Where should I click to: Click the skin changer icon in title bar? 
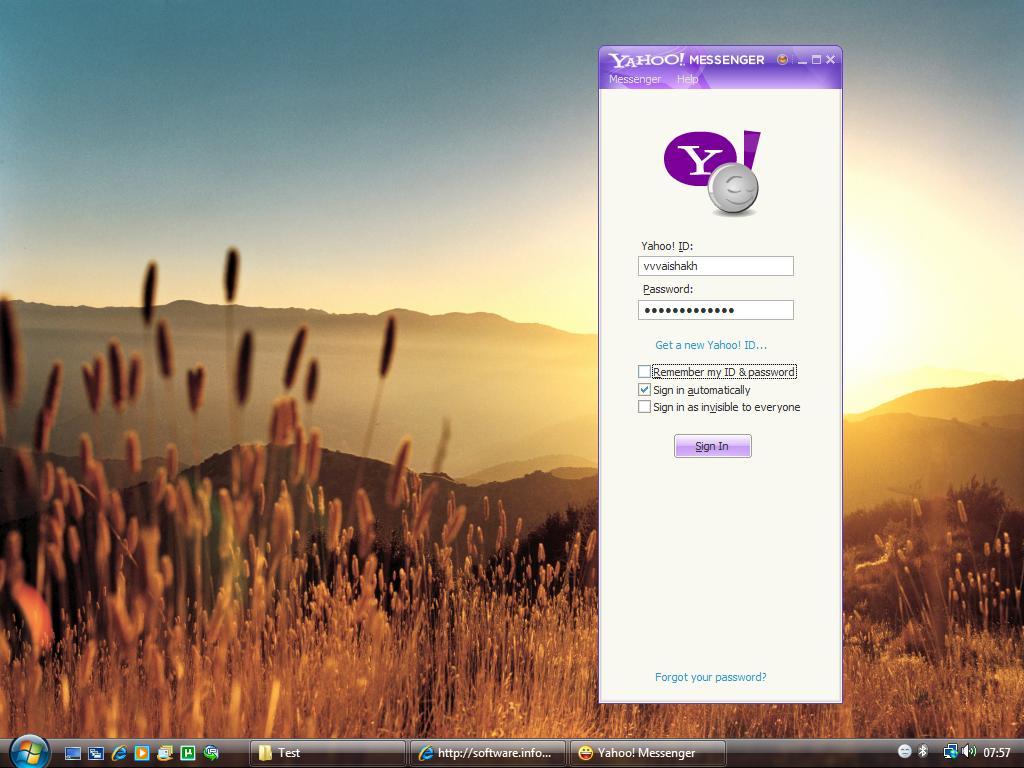(x=783, y=60)
